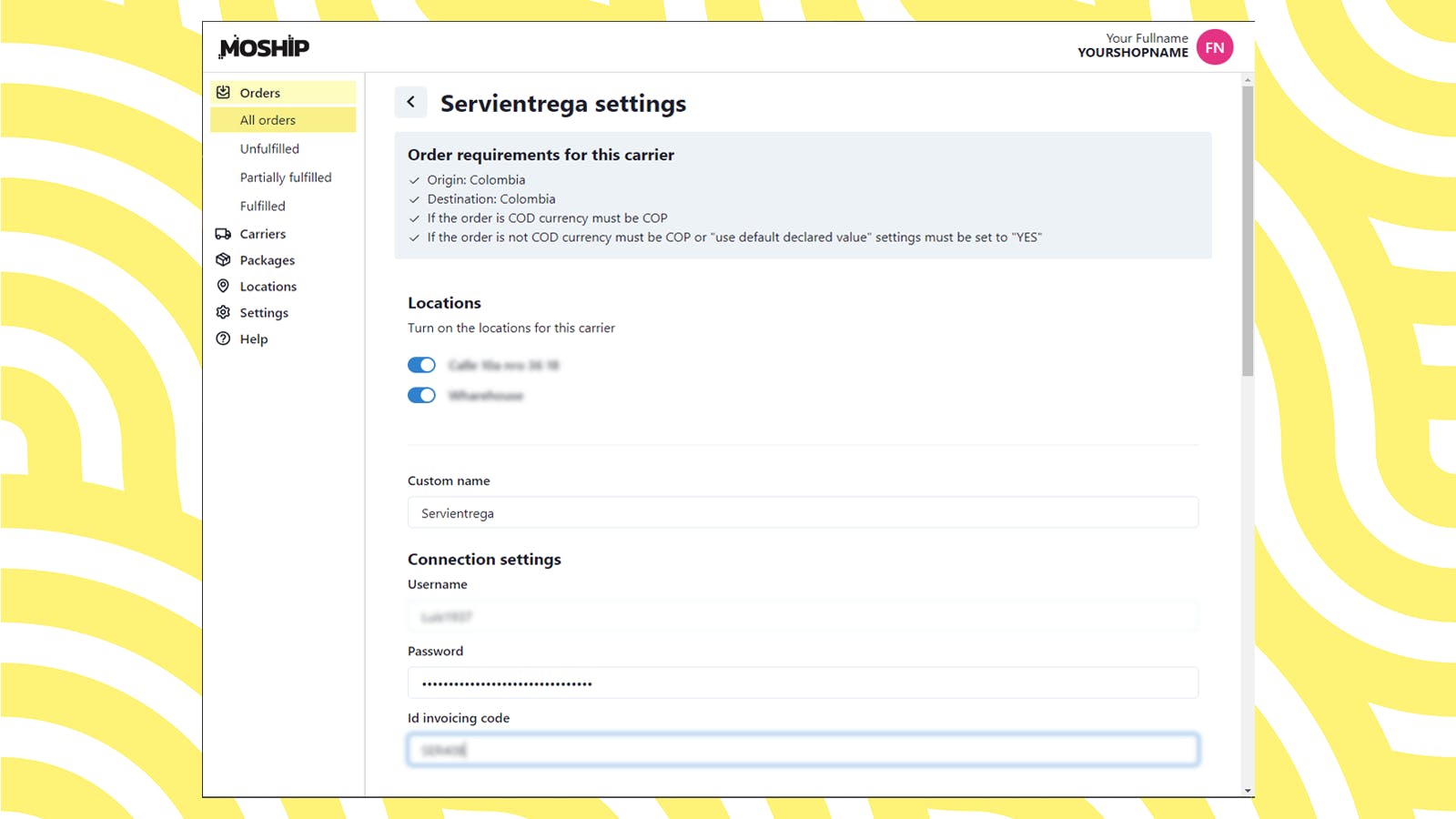This screenshot has width=1456, height=819.
Task: Click the Carriers truck icon
Action: tap(223, 234)
